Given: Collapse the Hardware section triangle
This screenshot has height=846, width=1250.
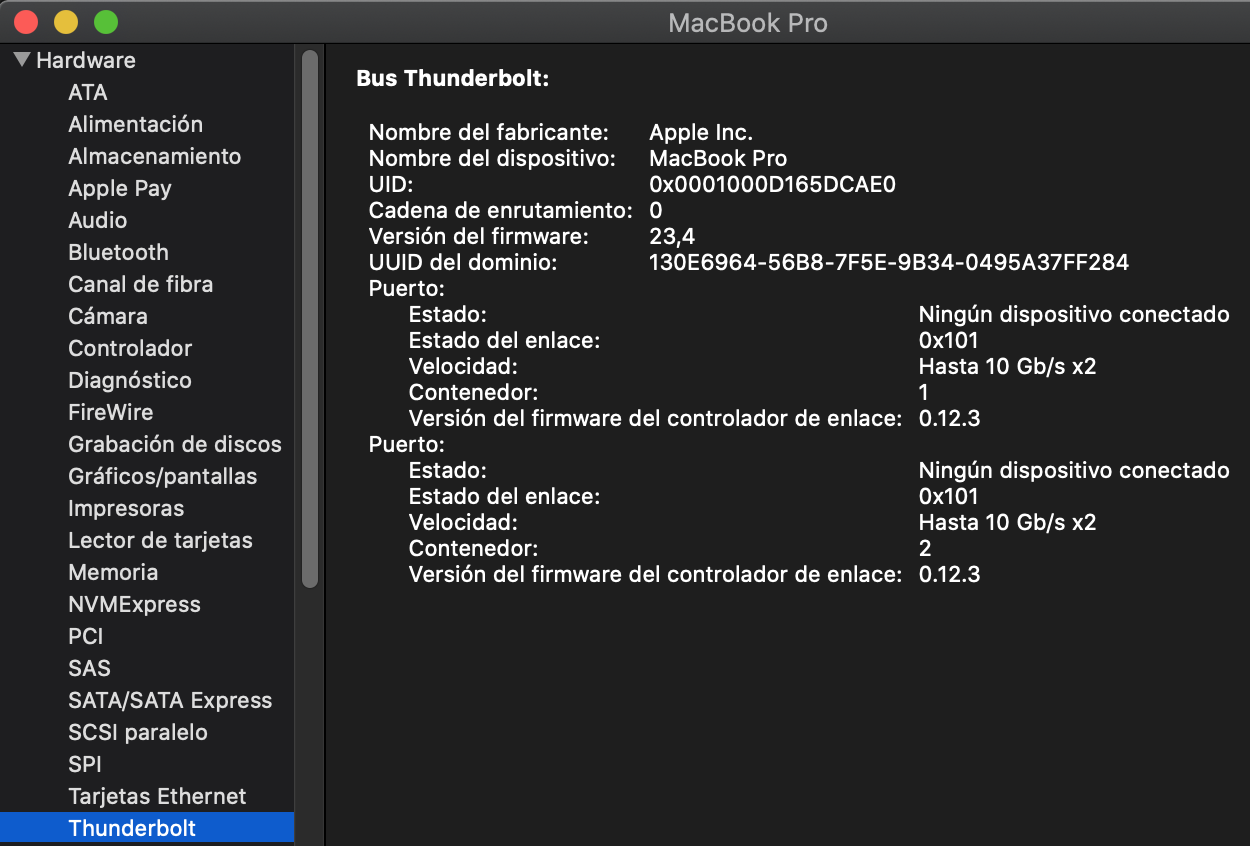Looking at the screenshot, I should click(22, 60).
